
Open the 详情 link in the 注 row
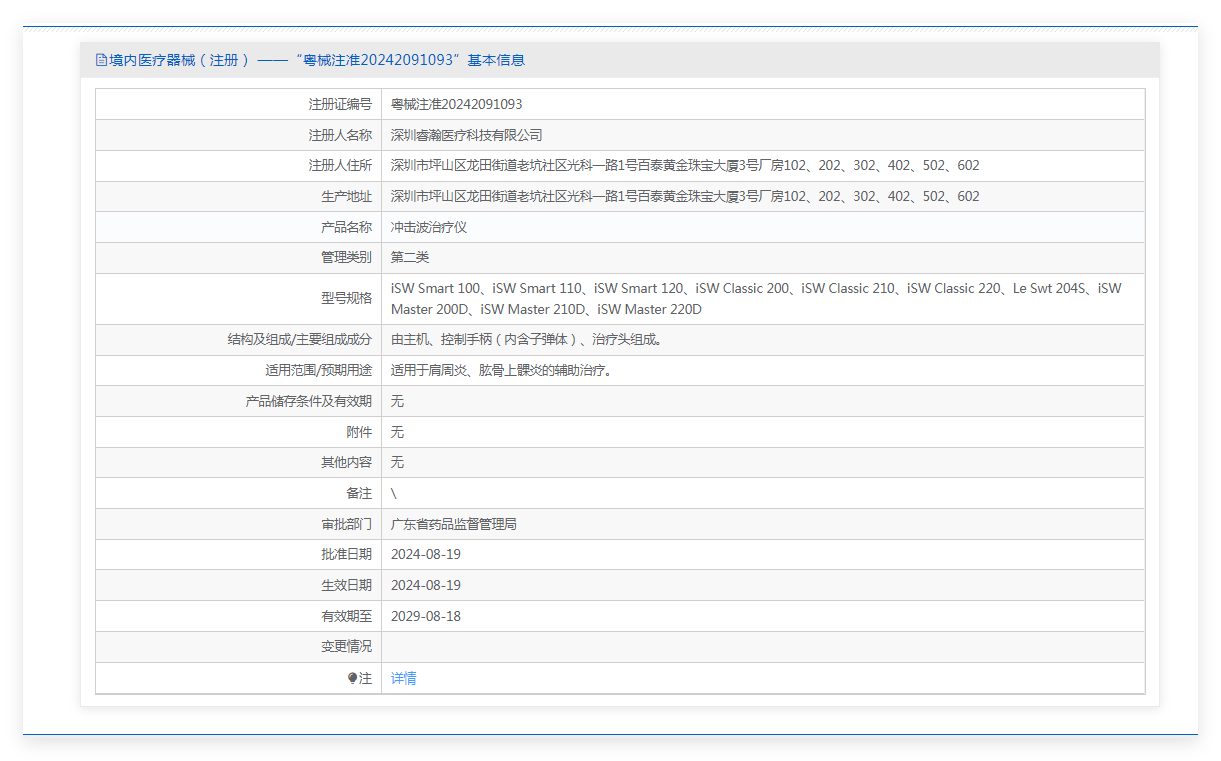(403, 678)
